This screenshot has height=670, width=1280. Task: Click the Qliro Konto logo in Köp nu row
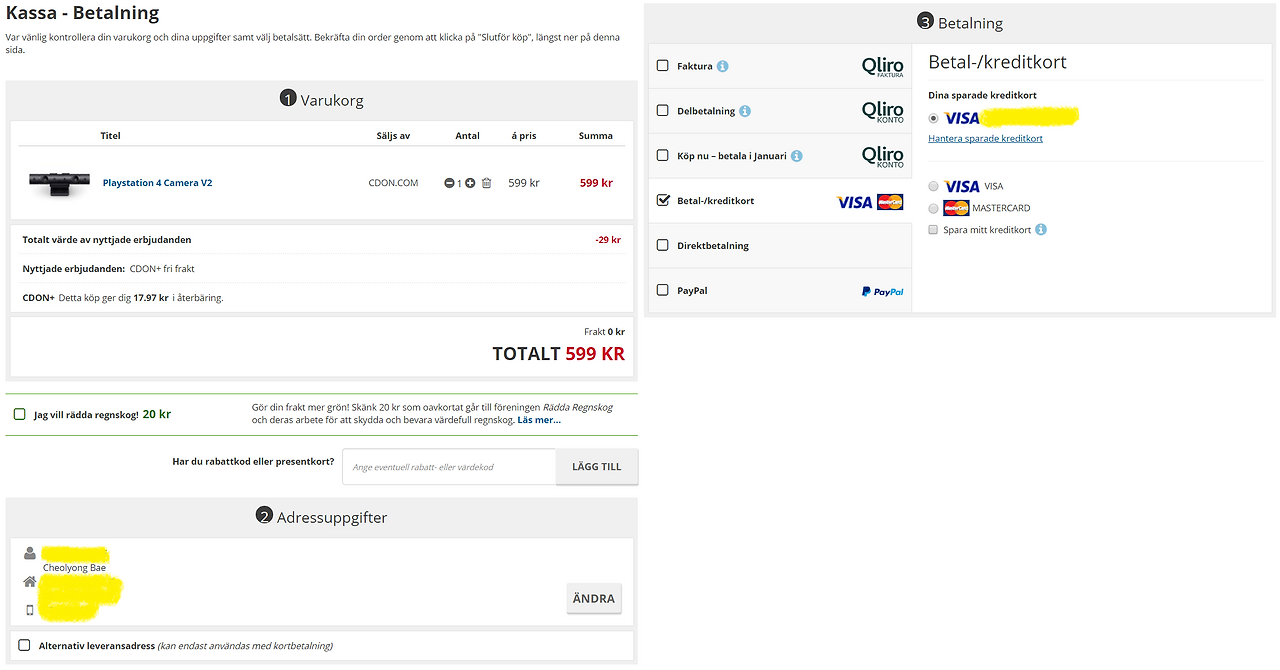click(883, 157)
